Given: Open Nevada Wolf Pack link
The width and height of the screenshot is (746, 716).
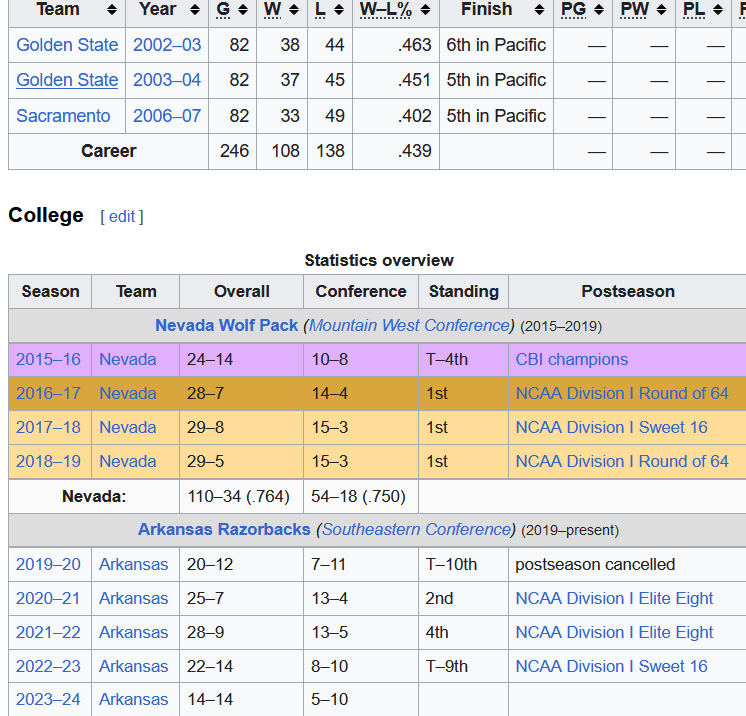Looking at the screenshot, I should pyautogui.click(x=226, y=325).
